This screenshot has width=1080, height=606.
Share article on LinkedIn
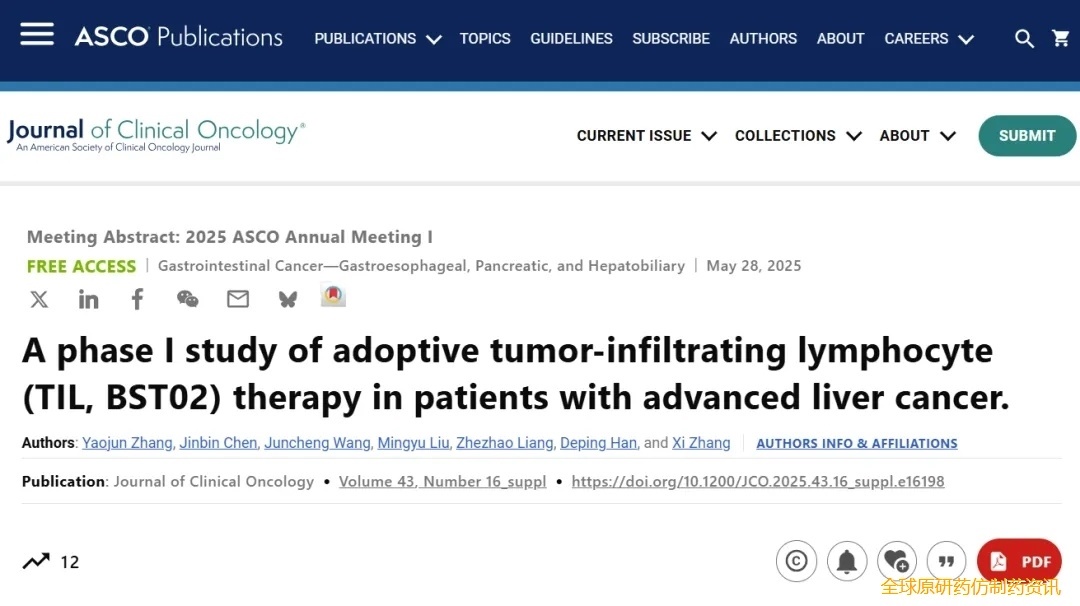click(x=89, y=299)
